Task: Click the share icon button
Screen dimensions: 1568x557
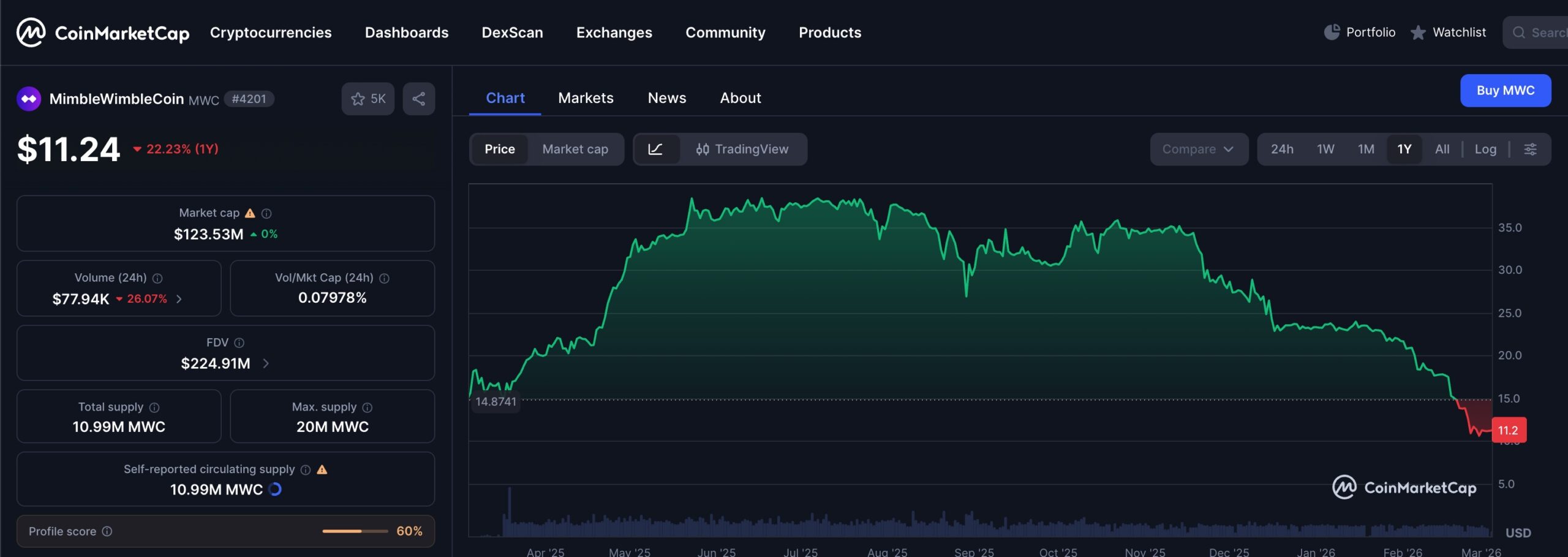Action: pos(419,99)
